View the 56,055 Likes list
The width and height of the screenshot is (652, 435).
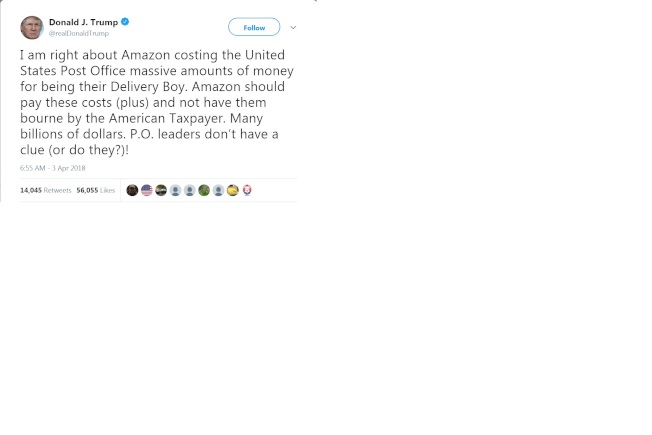click(95, 190)
